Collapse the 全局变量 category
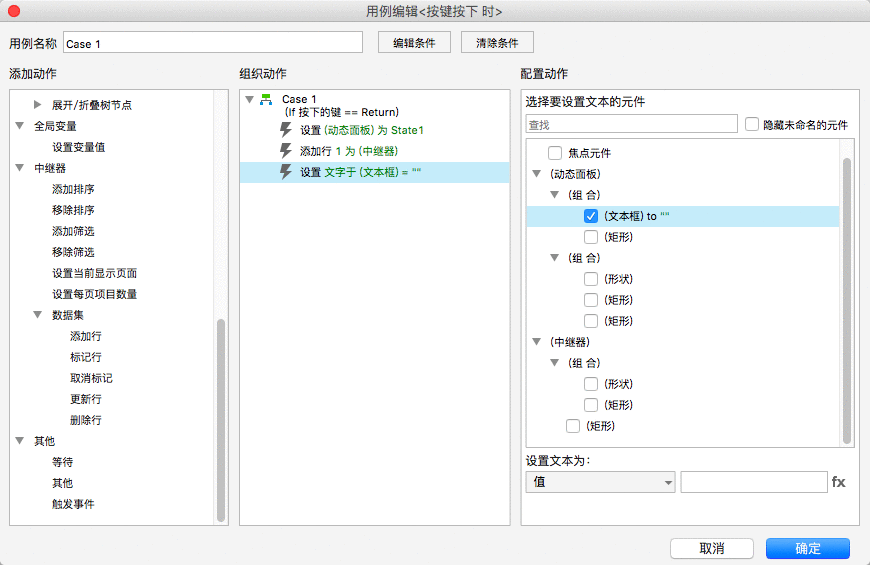The width and height of the screenshot is (870, 565). [x=20, y=125]
